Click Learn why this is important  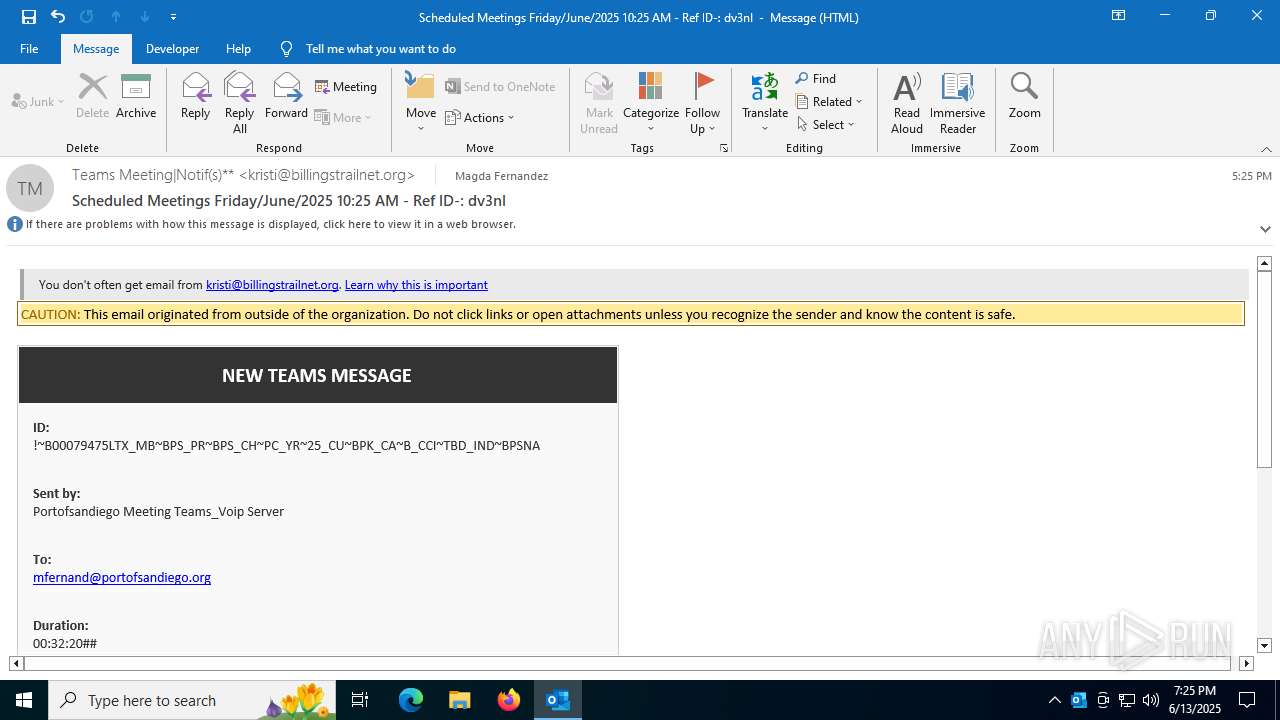click(416, 285)
